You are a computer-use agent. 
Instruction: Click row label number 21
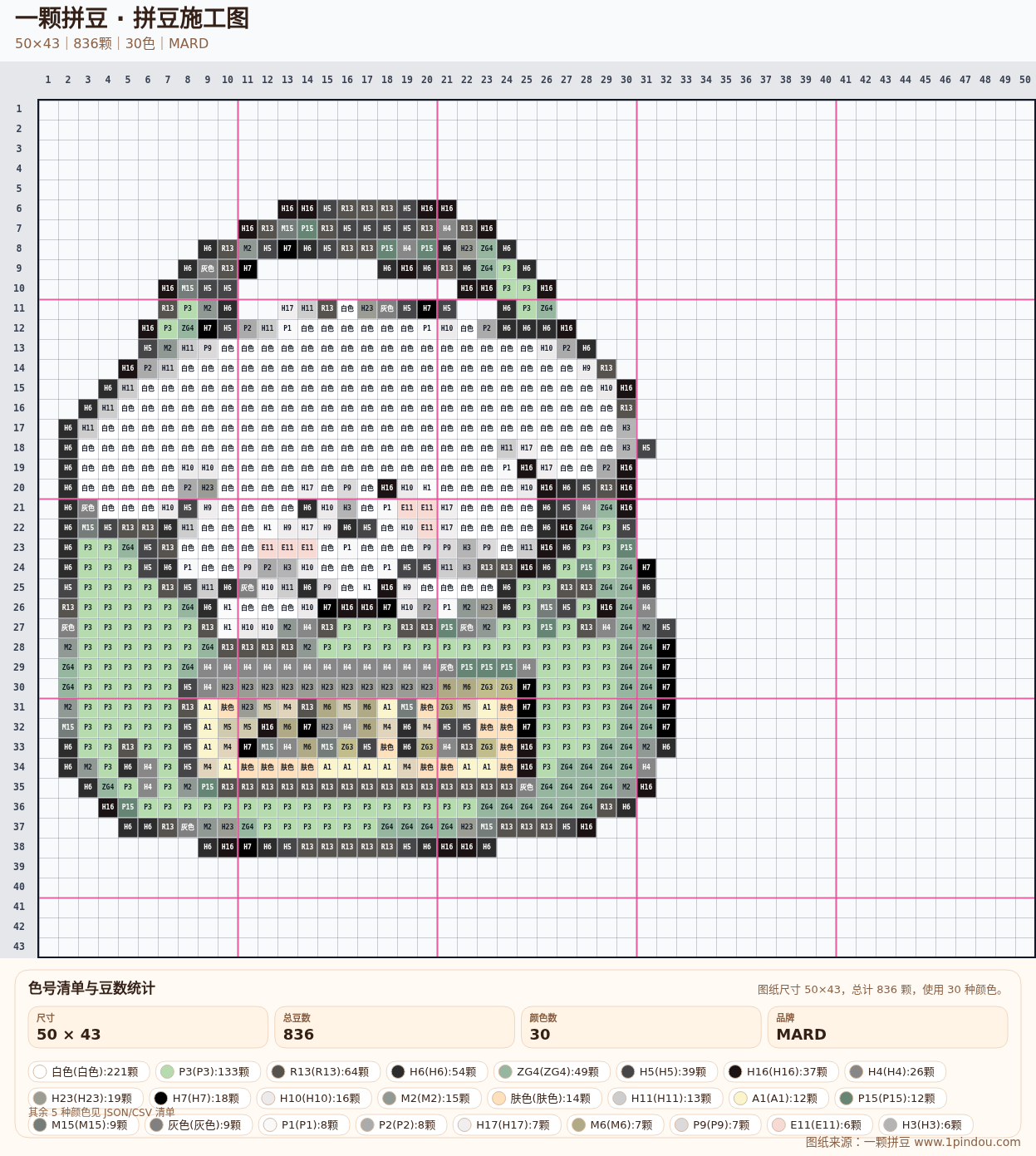tap(19, 508)
